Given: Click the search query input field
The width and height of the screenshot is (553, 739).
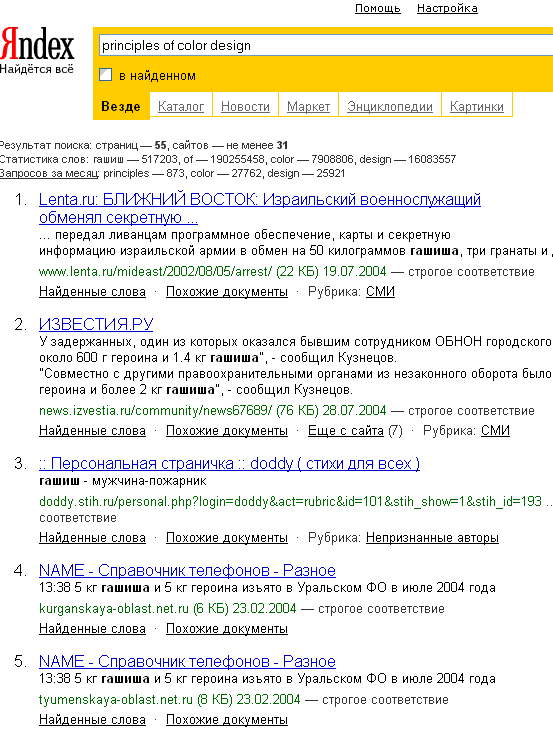Looking at the screenshot, I should (x=325, y=46).
